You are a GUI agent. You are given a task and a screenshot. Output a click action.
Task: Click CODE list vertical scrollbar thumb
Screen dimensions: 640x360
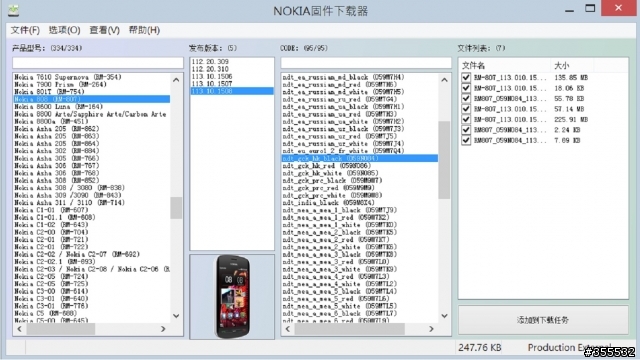444,160
